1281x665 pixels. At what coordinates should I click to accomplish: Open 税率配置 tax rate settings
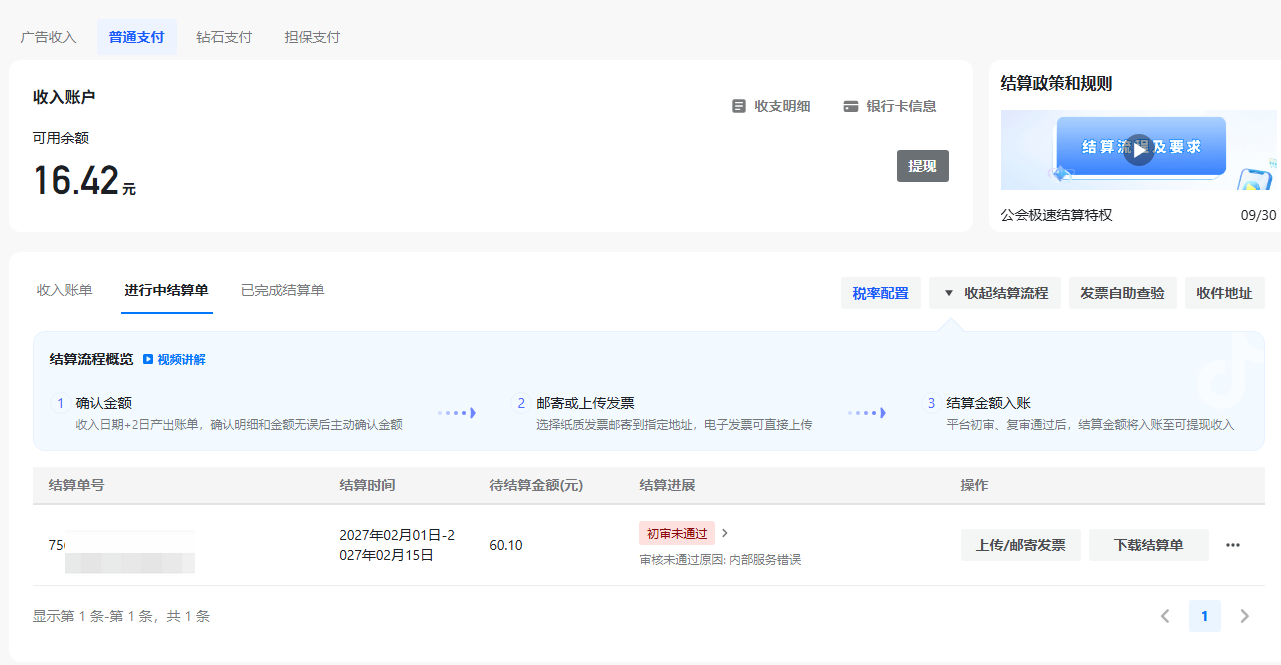tap(880, 293)
